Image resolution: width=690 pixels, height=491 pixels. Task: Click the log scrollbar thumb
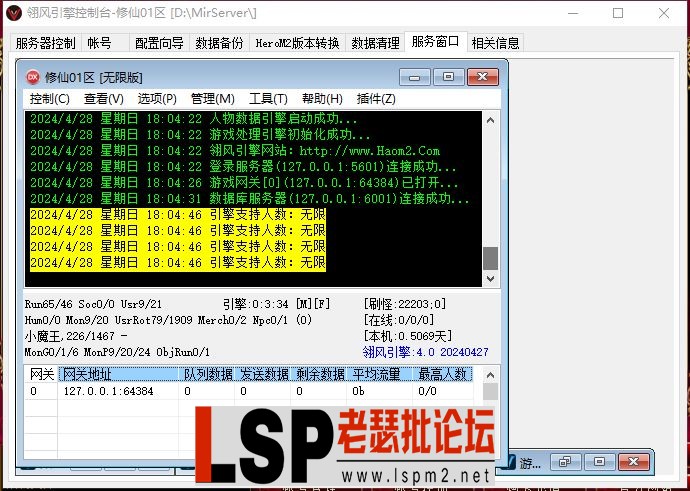point(491,258)
